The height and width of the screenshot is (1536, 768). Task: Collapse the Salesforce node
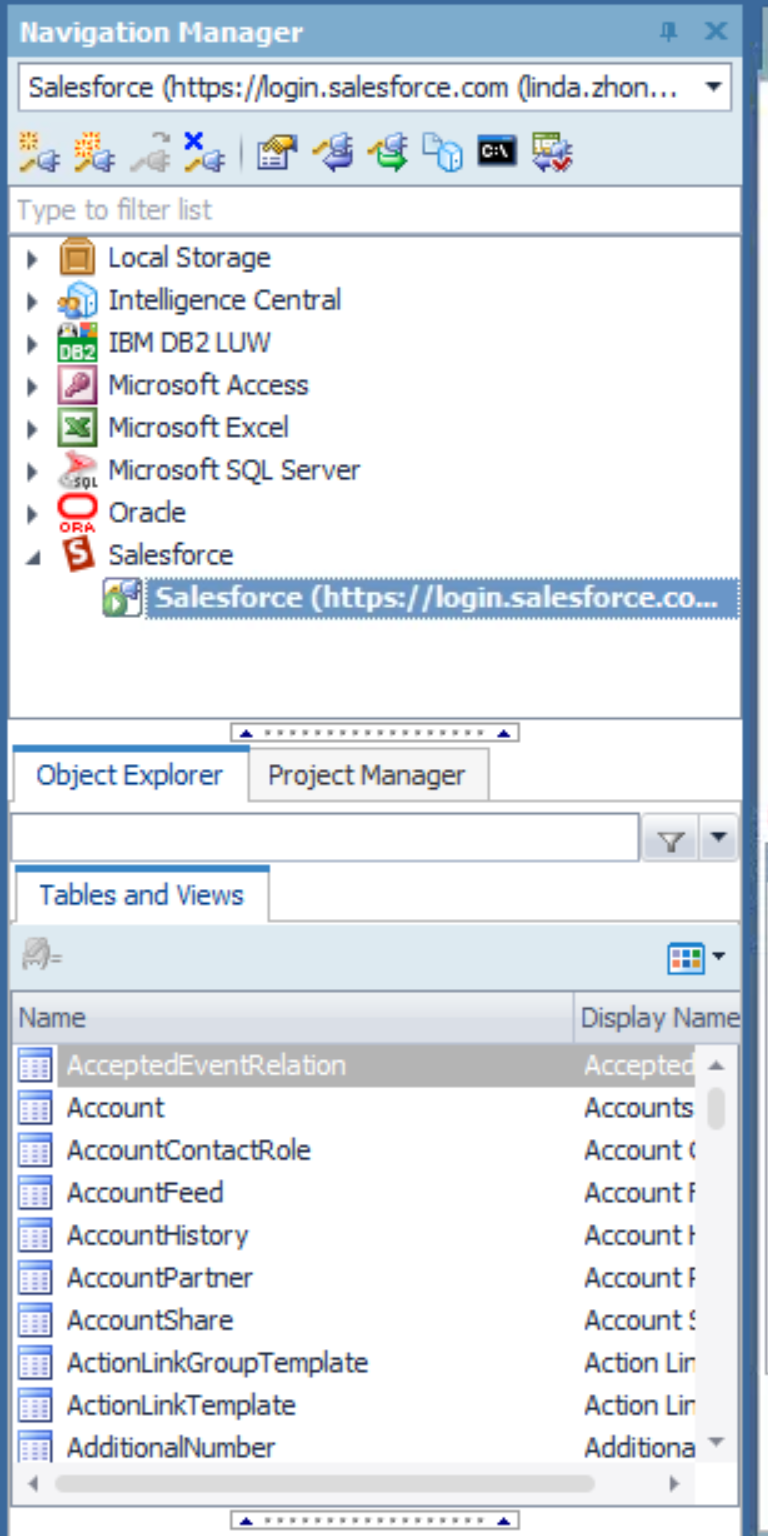tap(33, 557)
